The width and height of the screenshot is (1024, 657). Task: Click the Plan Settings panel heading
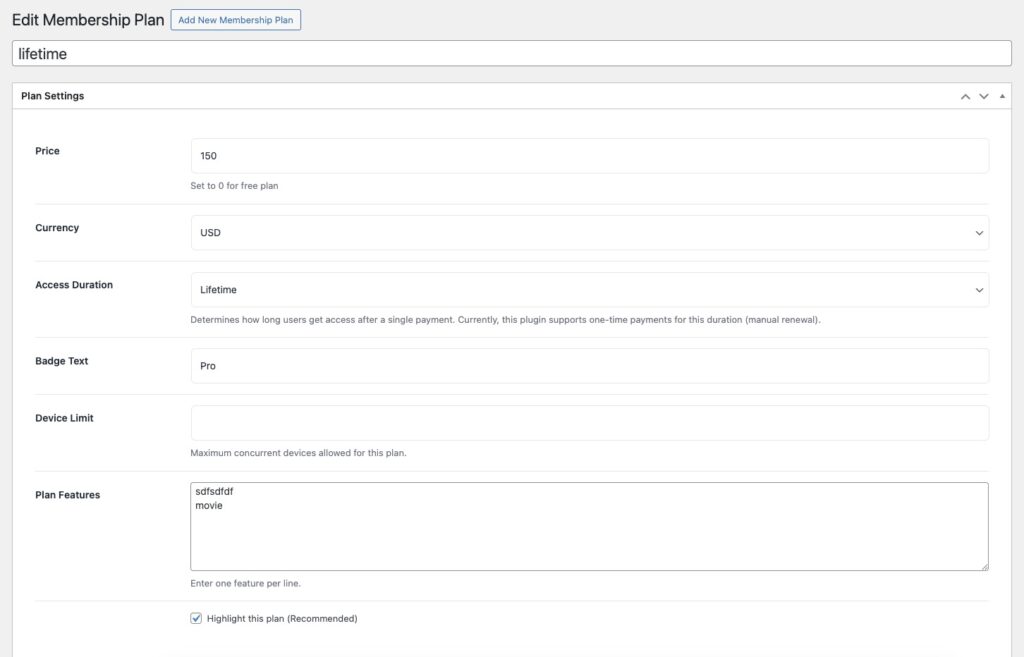click(x=53, y=96)
